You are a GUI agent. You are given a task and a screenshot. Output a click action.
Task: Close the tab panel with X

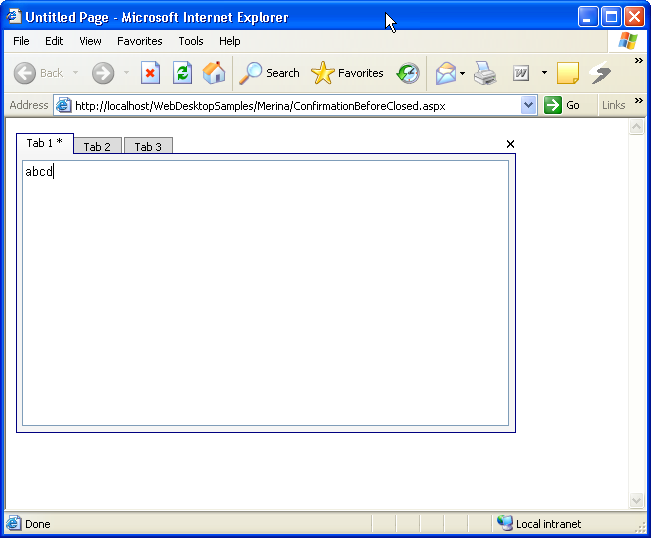(510, 144)
